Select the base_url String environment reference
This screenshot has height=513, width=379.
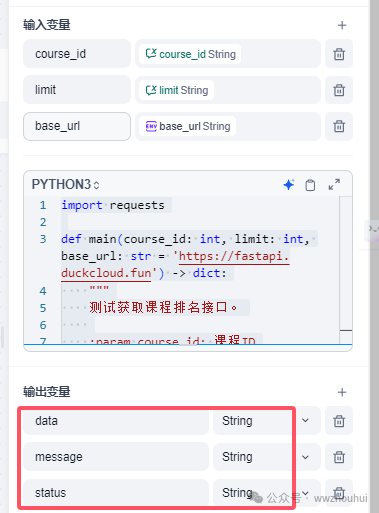(188, 126)
